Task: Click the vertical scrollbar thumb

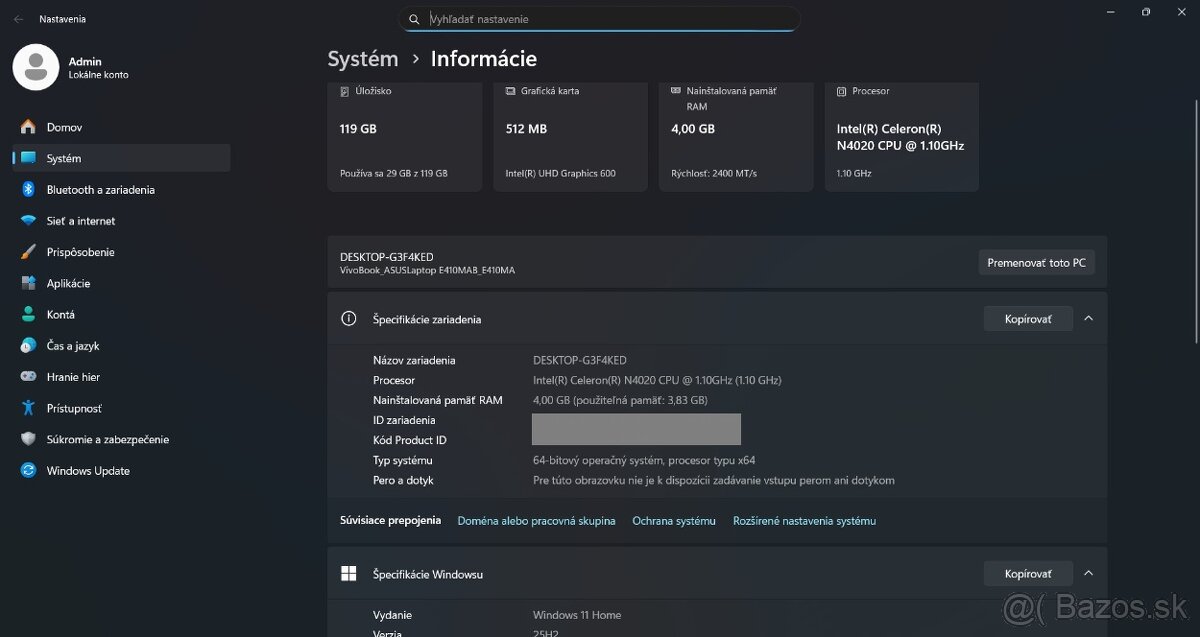Action: coord(1195,220)
